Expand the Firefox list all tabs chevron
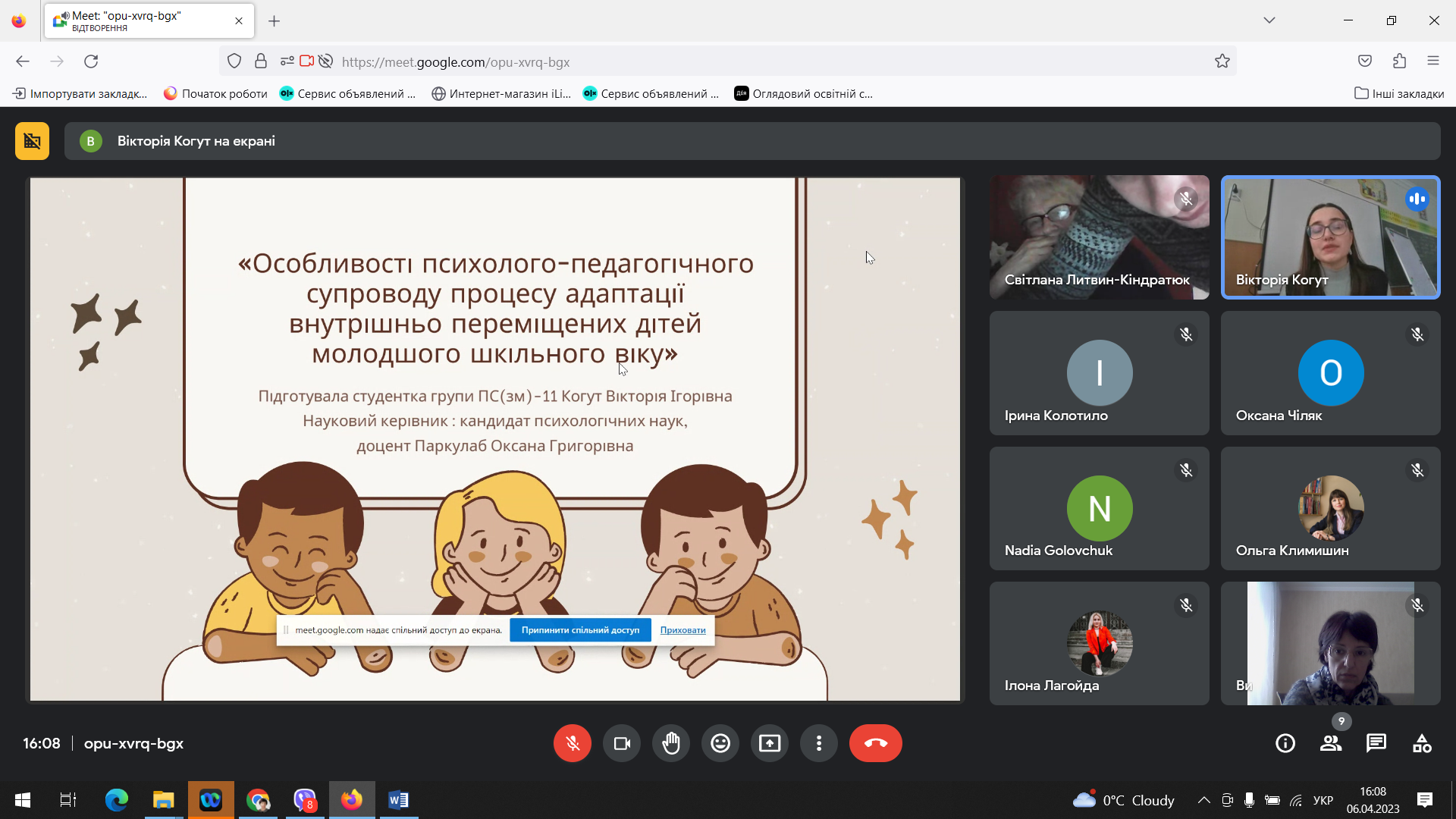Screen dimensions: 1456x819 (1269, 20)
